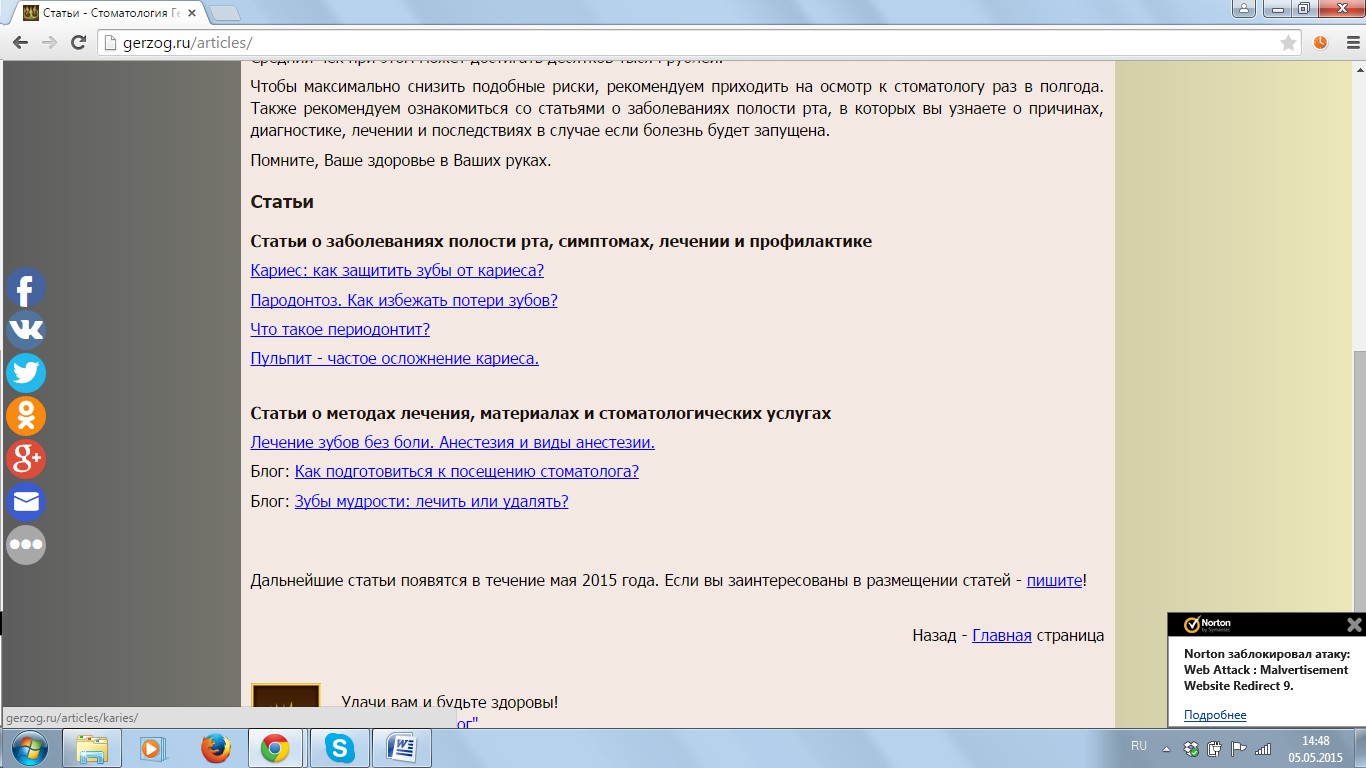Screen dimensions: 1366x768
Task: Open Firefox from the taskbar
Action: tap(215, 748)
